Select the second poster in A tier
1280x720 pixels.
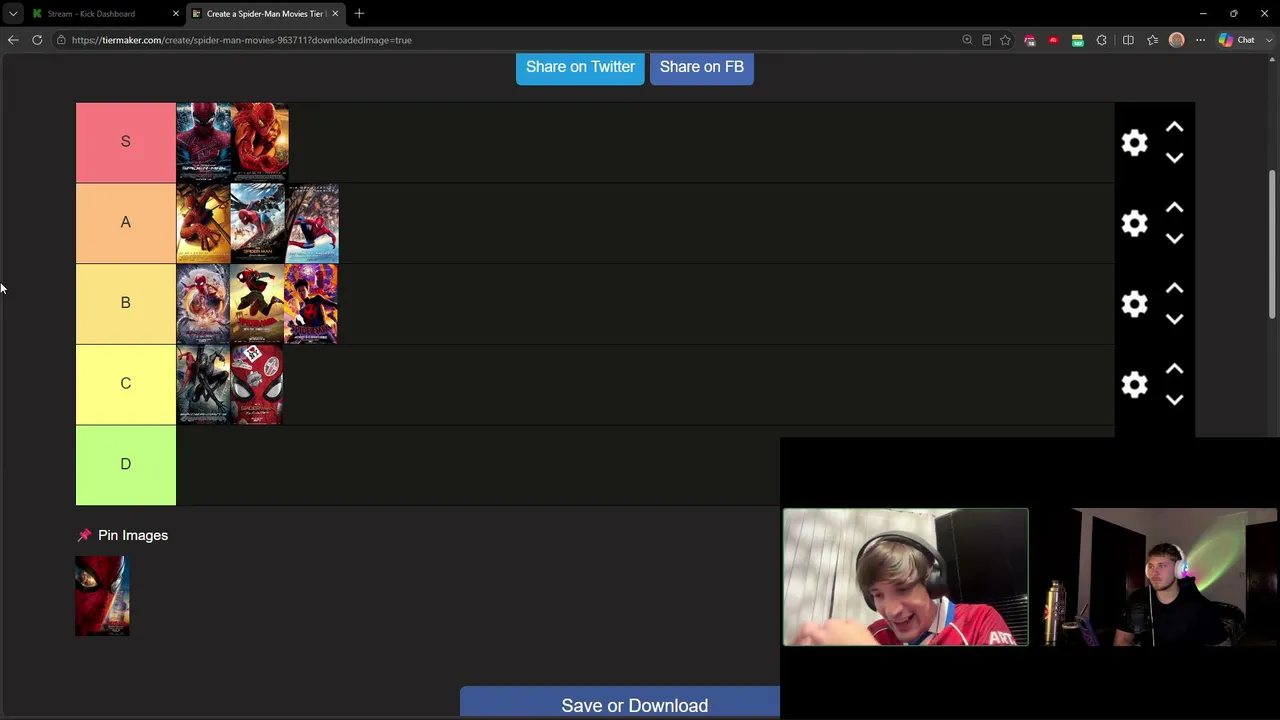(x=257, y=223)
